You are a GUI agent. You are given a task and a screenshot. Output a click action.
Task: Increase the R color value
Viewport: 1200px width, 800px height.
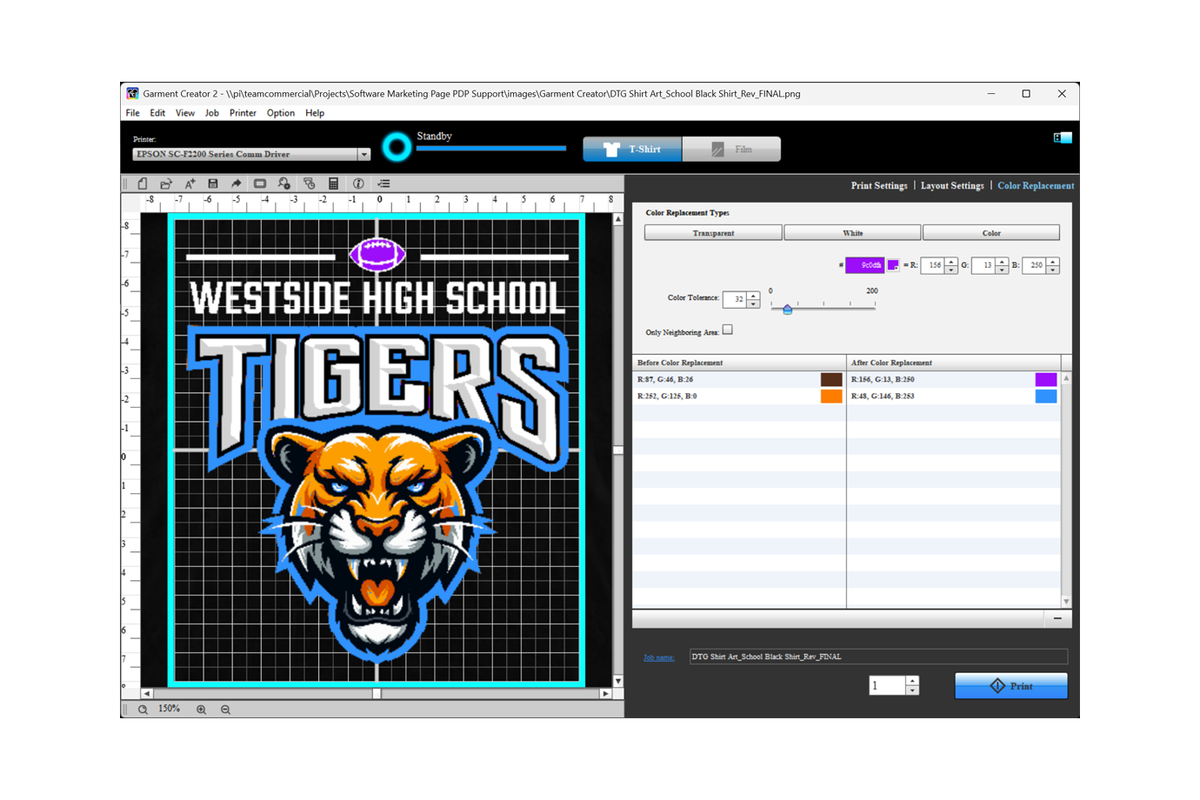(x=950, y=261)
